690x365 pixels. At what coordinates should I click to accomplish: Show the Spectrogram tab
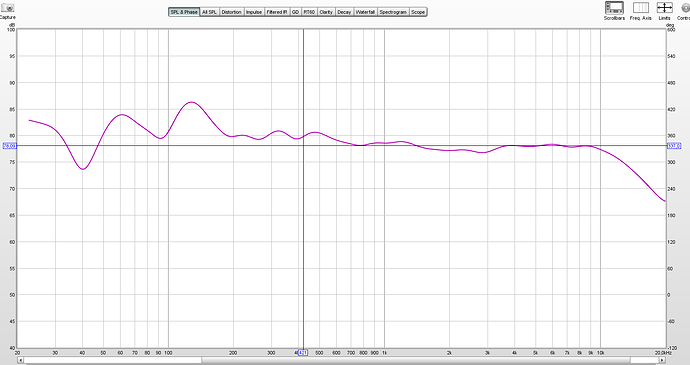click(393, 12)
